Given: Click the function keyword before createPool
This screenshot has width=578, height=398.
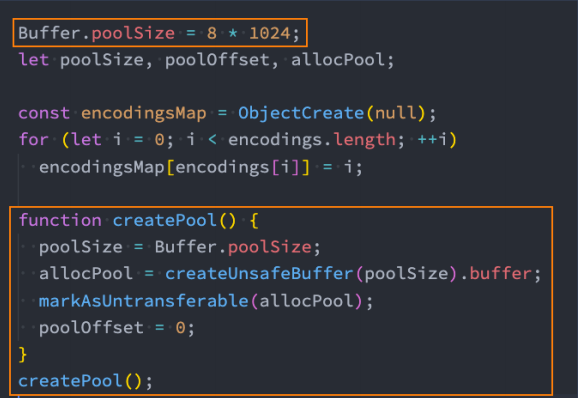Looking at the screenshot, I should 60,220.
